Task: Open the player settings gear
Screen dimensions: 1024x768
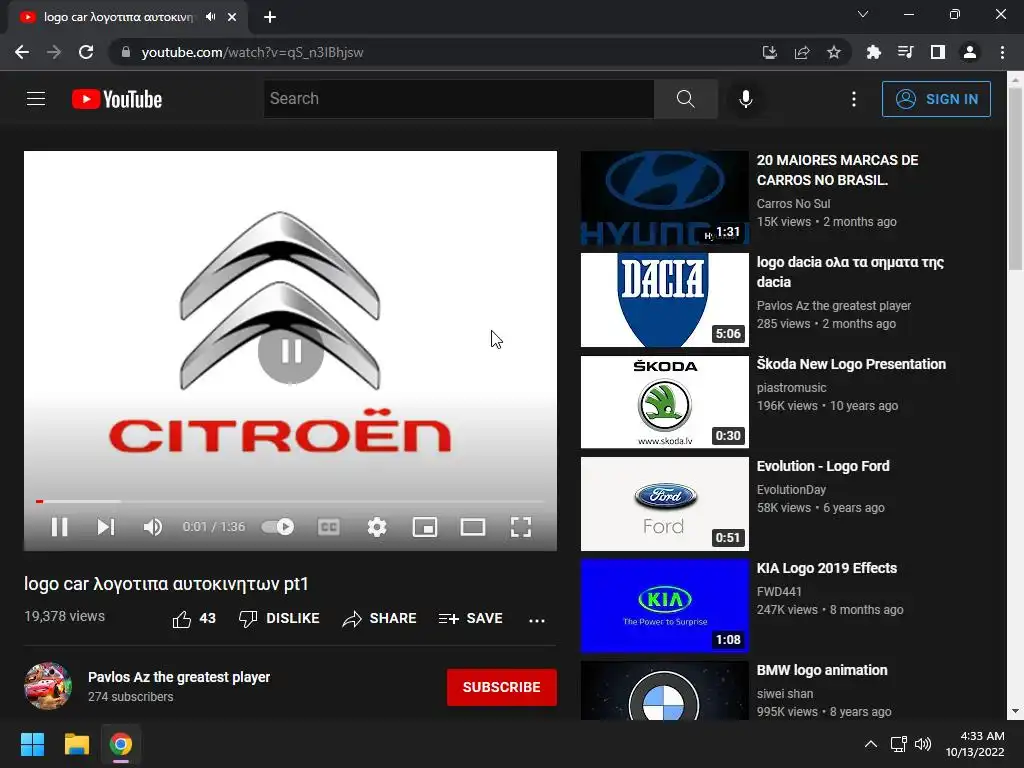Action: point(377,527)
